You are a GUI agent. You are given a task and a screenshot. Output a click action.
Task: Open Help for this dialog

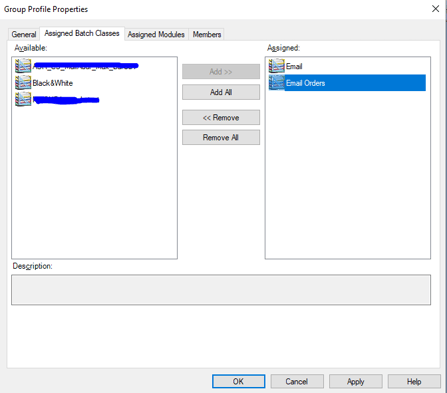coord(414,381)
